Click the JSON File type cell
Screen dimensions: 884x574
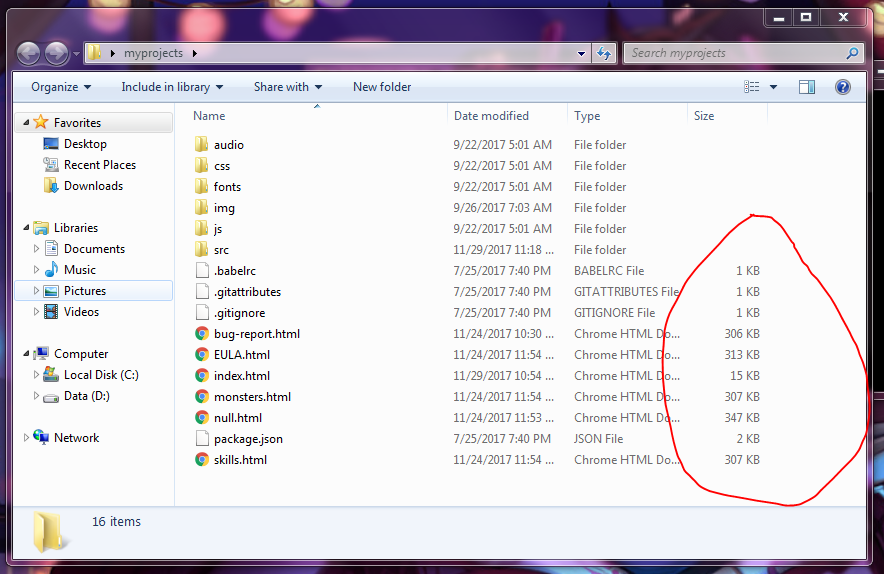tap(598, 439)
